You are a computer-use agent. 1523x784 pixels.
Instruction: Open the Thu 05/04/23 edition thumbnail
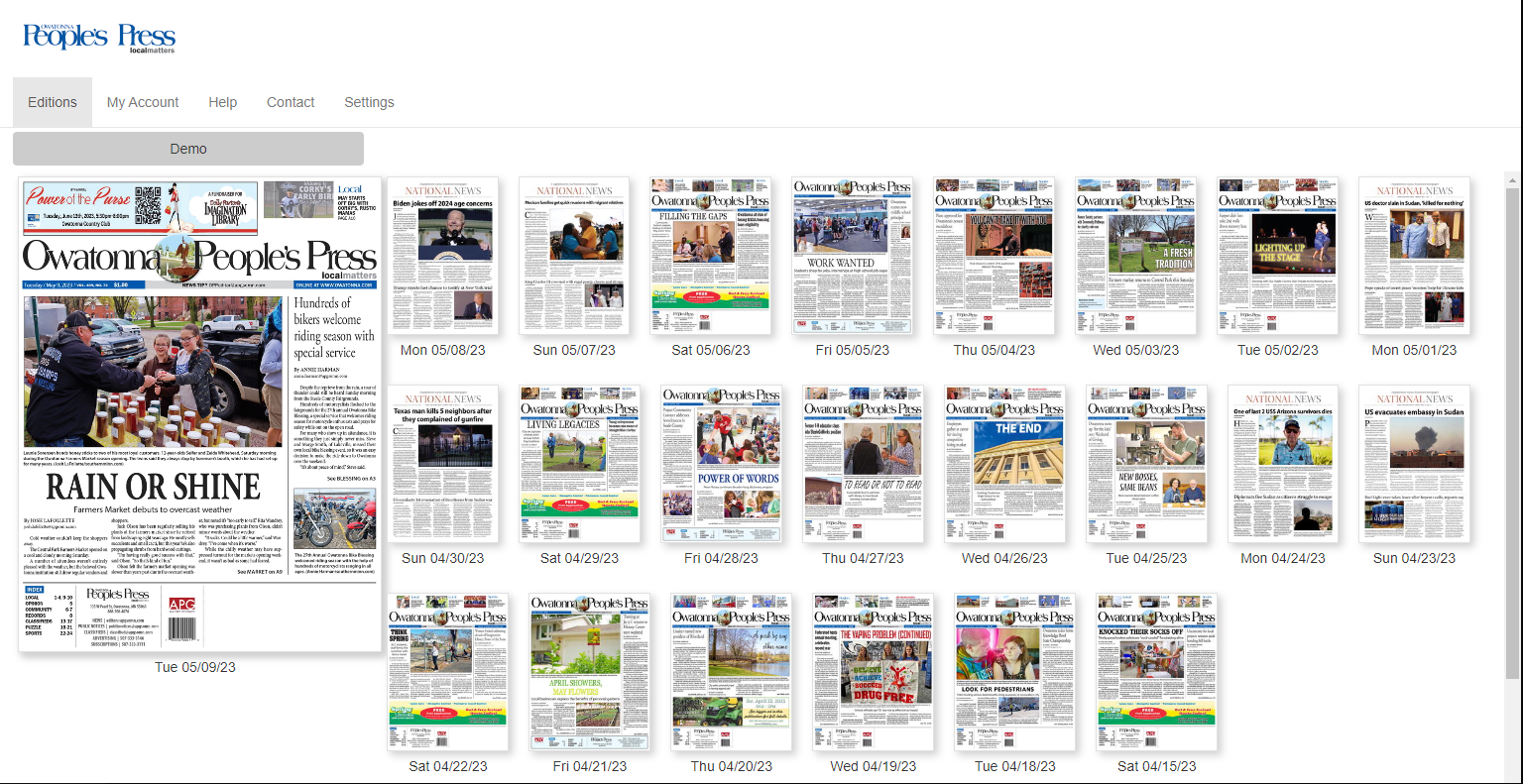995,256
